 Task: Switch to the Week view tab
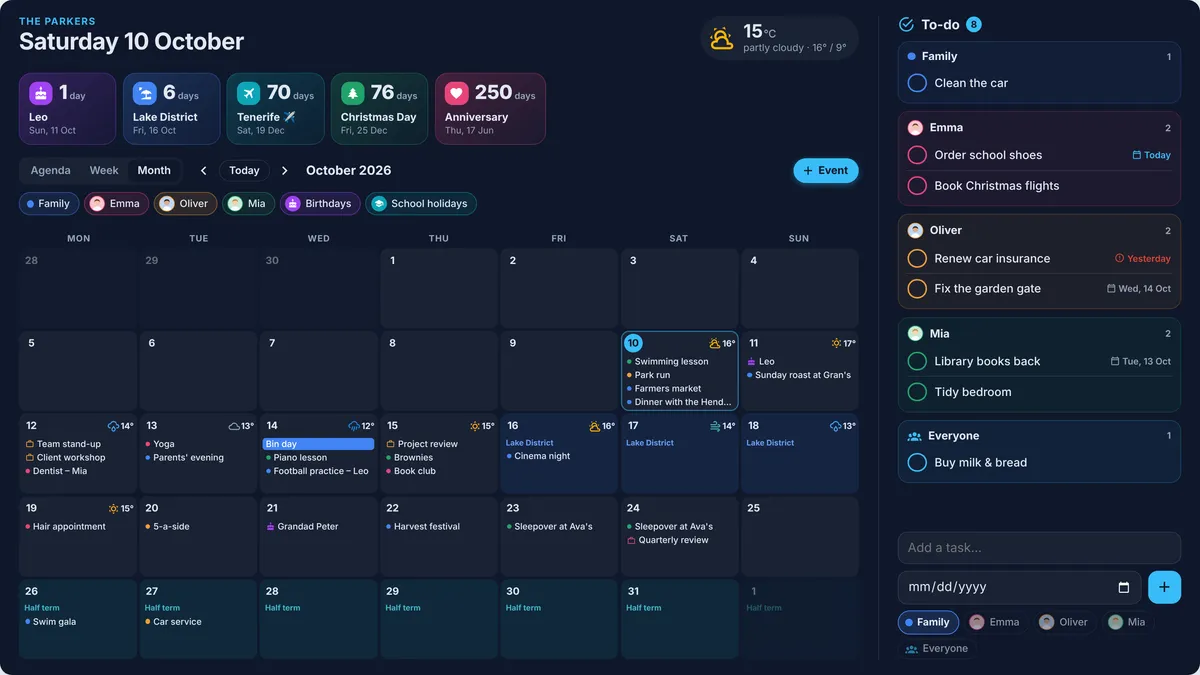pos(104,171)
